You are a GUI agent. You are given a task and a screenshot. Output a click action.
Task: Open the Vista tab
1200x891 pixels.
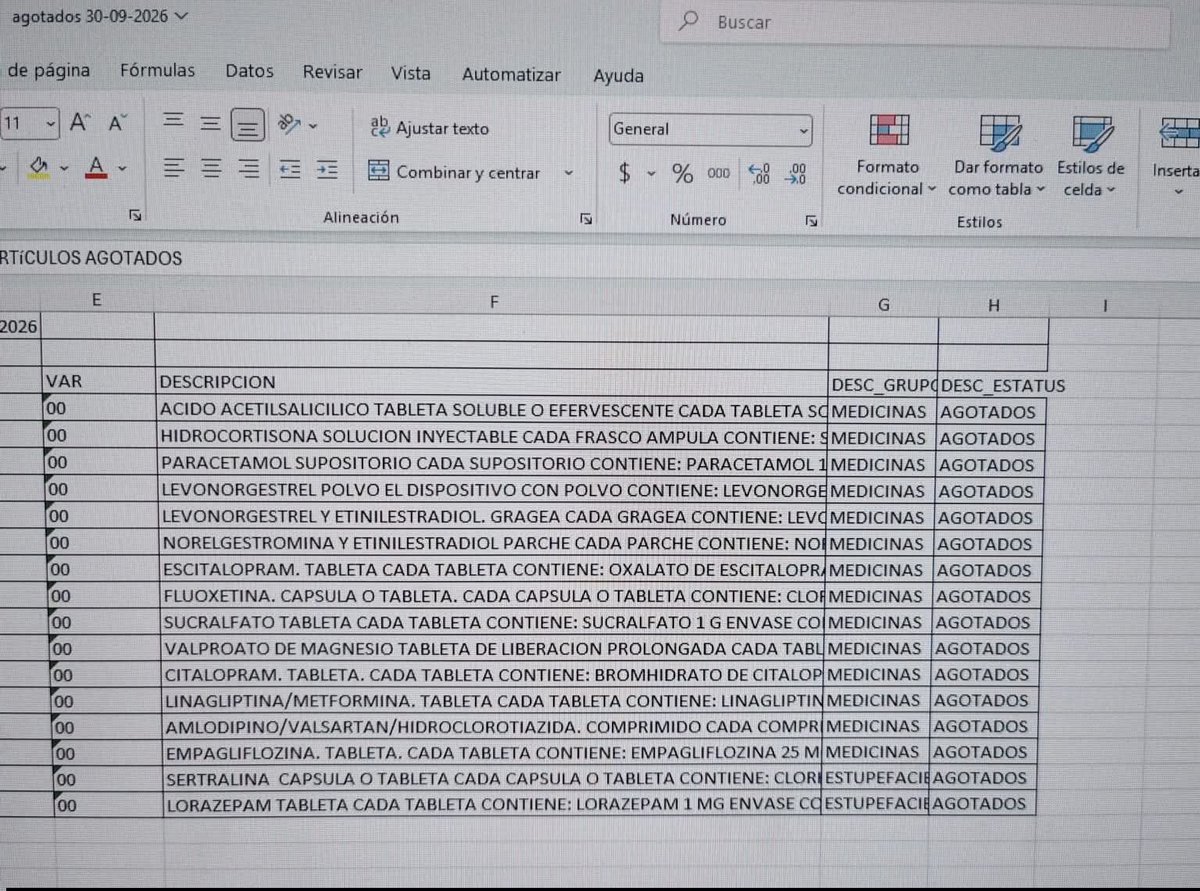411,73
